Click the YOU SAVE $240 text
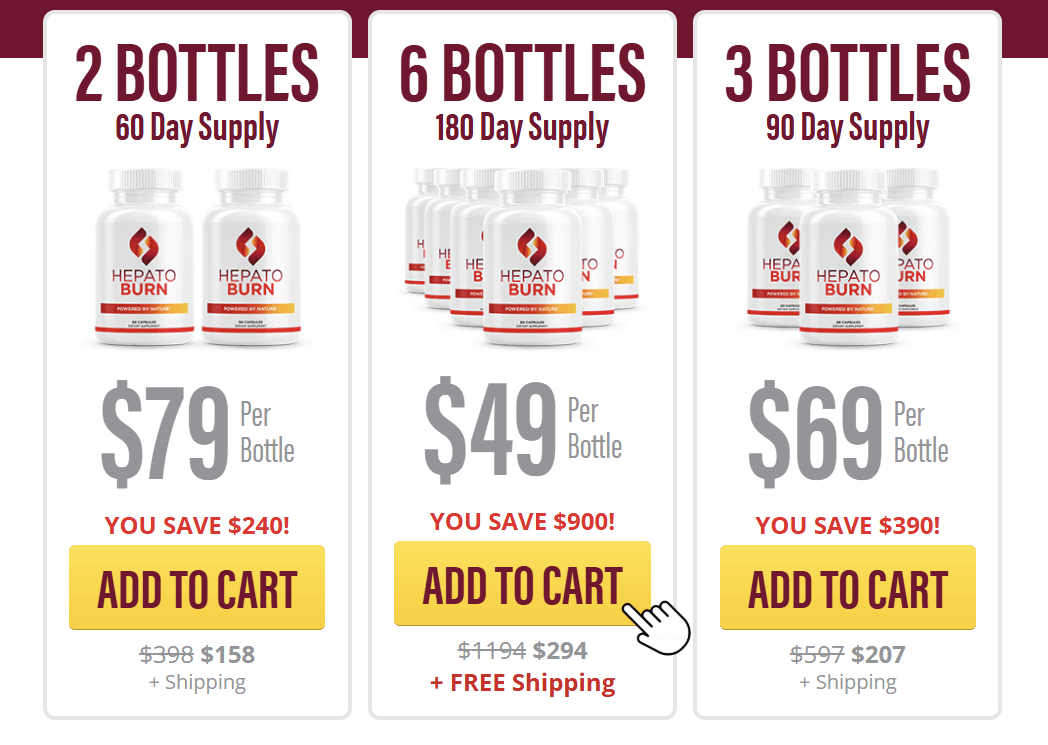The image size is (1048, 745). [x=197, y=525]
